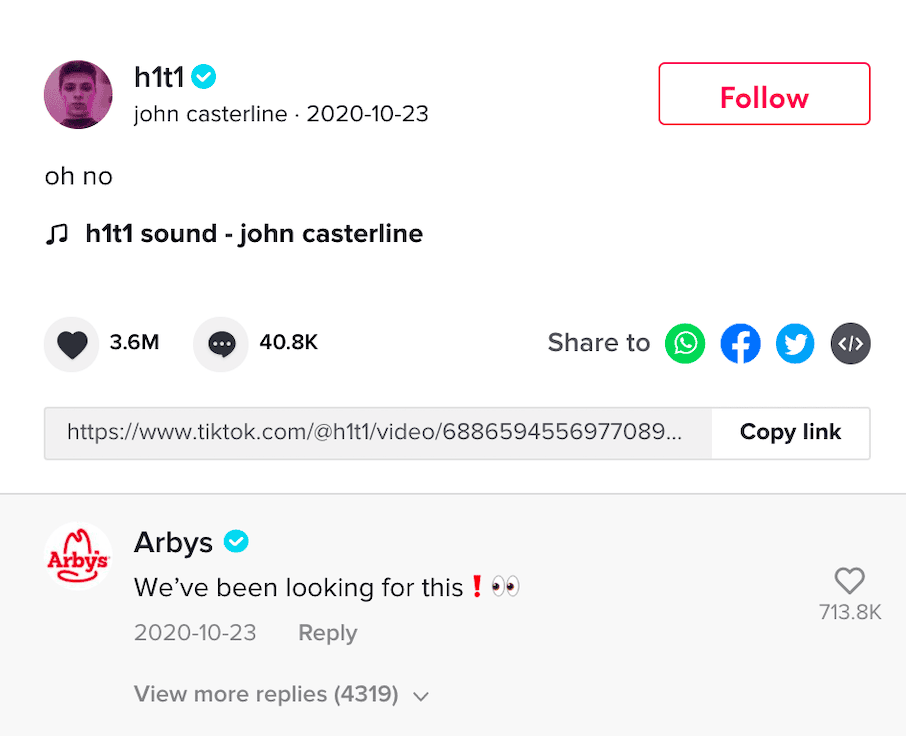Reply to the Arbys comment
906x736 pixels.
pos(327,633)
